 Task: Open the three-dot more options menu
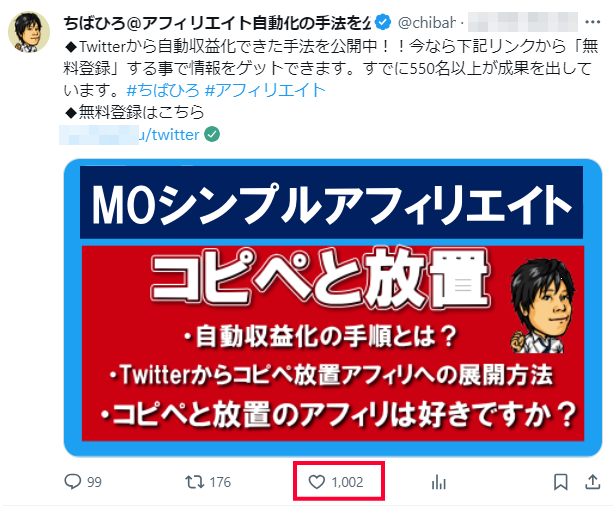coord(592,22)
